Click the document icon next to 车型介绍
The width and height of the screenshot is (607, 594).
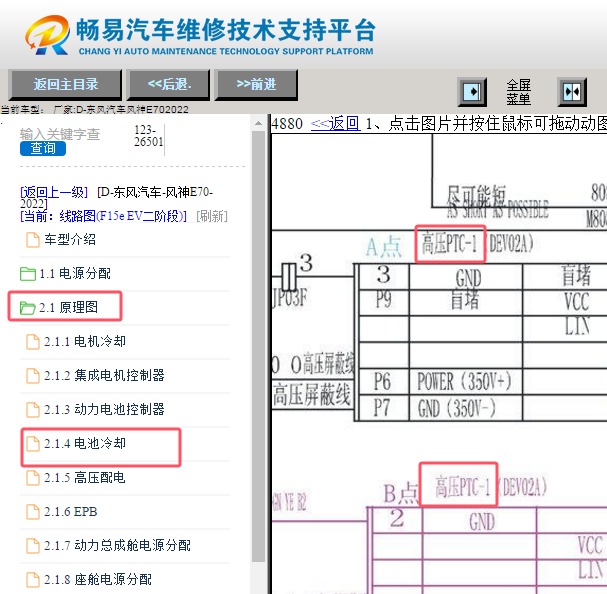pos(33,240)
